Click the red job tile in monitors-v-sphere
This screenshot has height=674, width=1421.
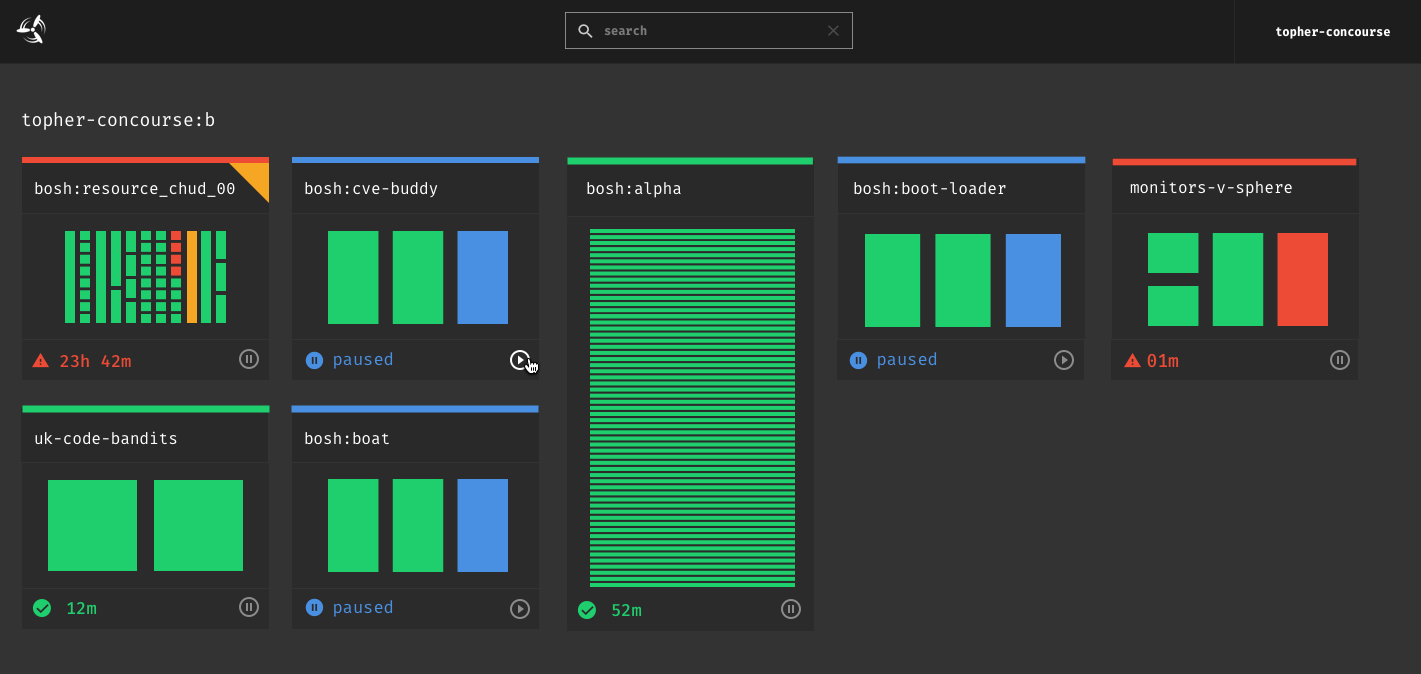[x=1302, y=280]
